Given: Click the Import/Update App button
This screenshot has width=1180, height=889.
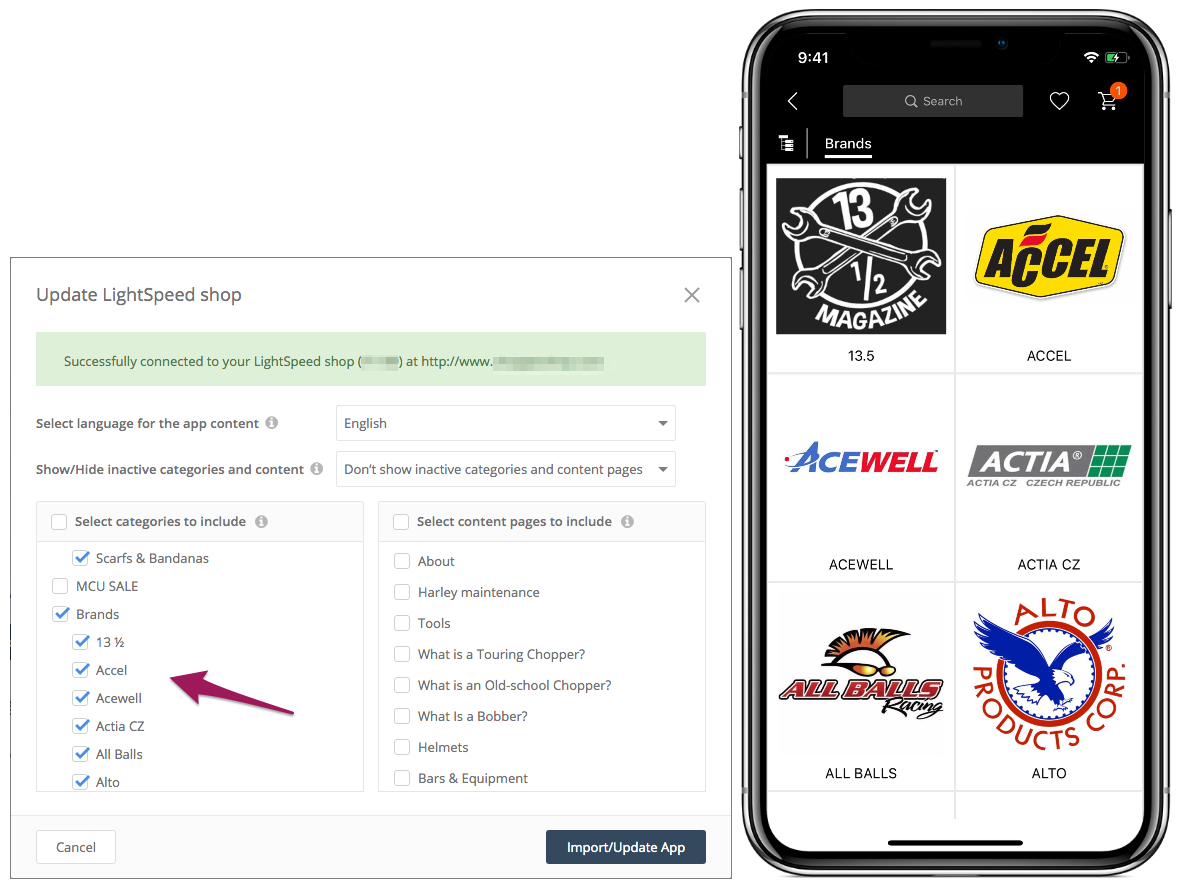Looking at the screenshot, I should coord(625,847).
